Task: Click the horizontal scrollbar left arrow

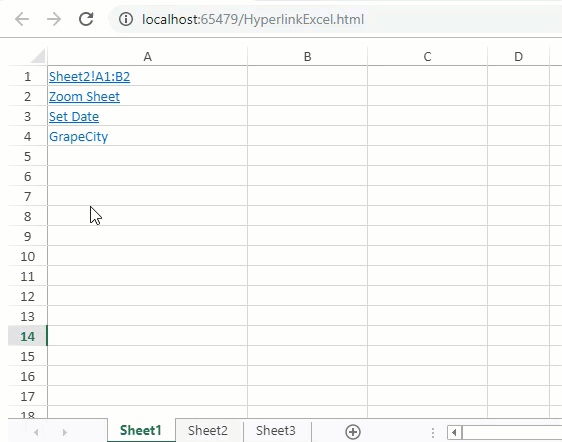Action: pos(454,433)
